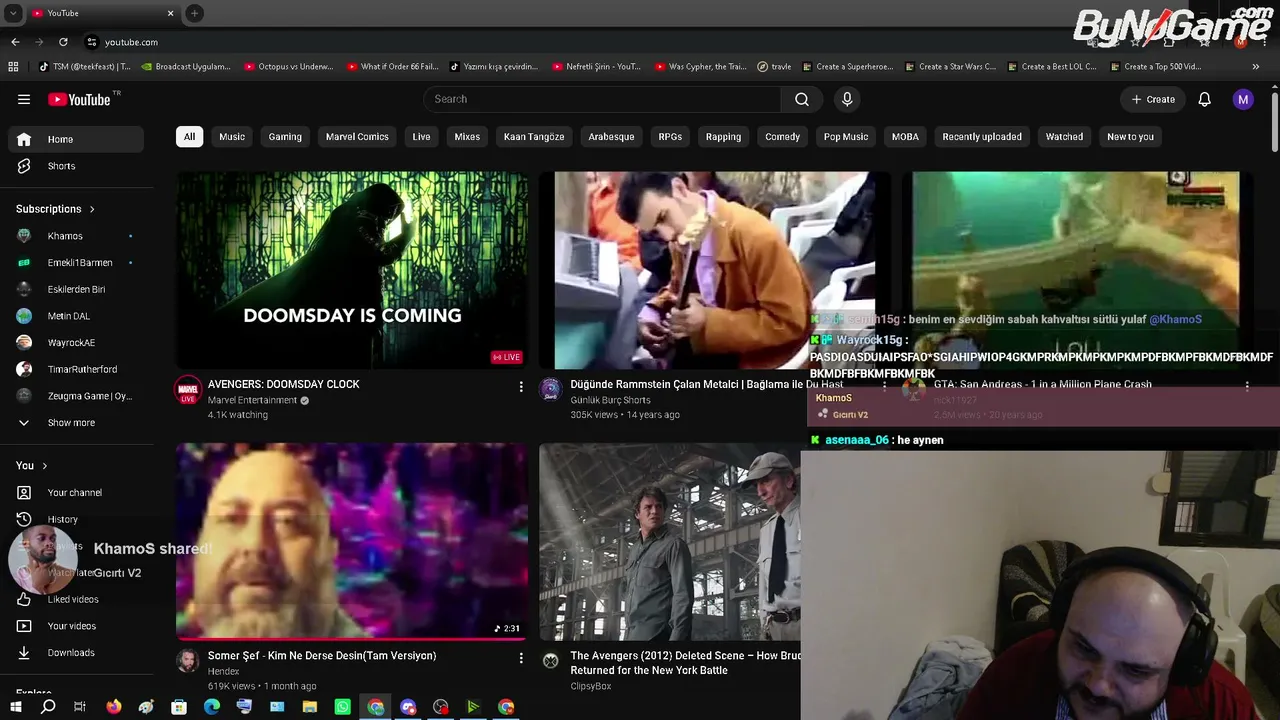The height and width of the screenshot is (720, 1280).
Task: Open Liked videos in the sidebar
Action: pos(76,599)
